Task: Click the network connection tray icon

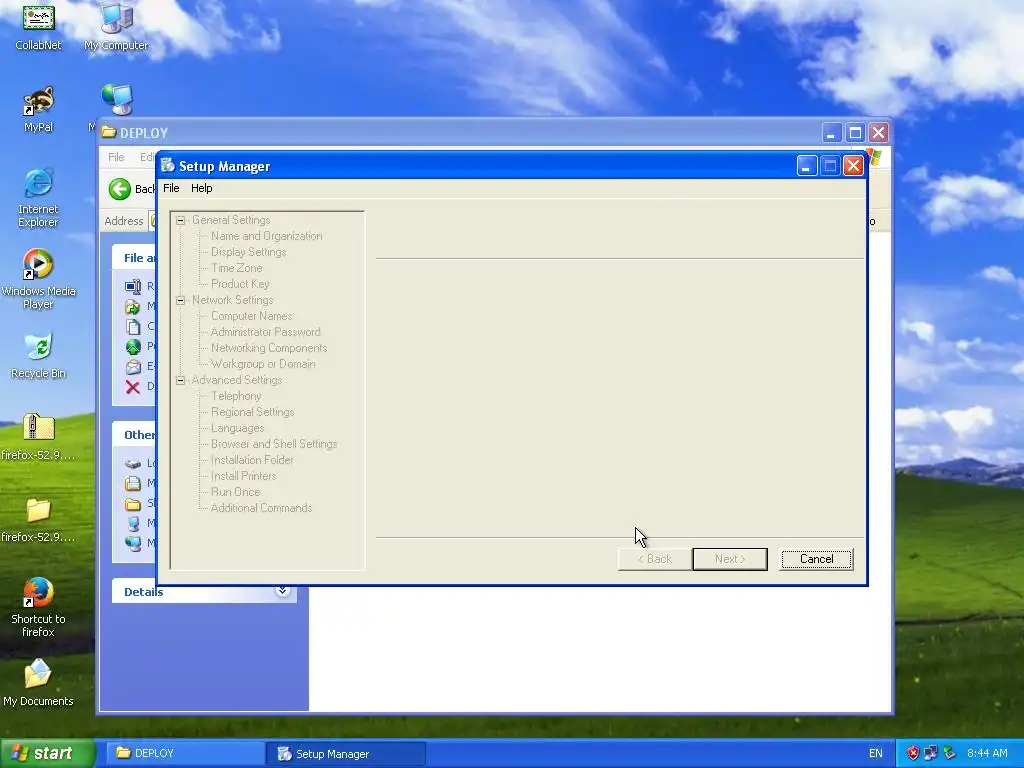Action: (x=931, y=753)
